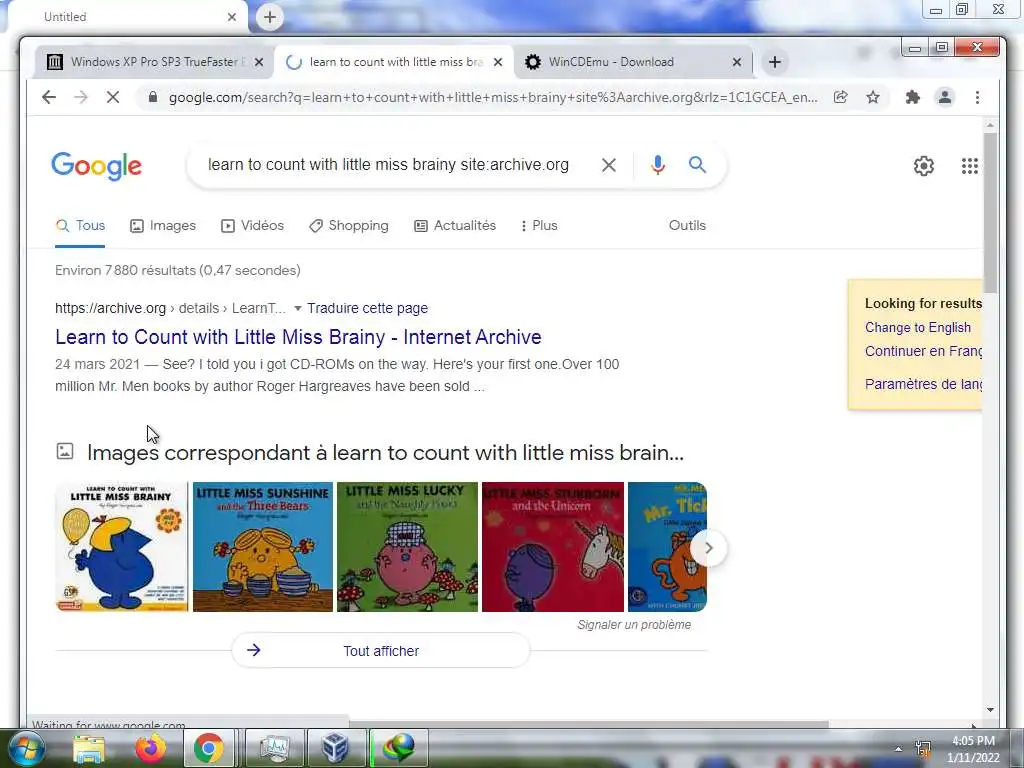The image size is (1024, 768).
Task: Open the Mr. Tickle image thumbnail
Action: click(667, 547)
